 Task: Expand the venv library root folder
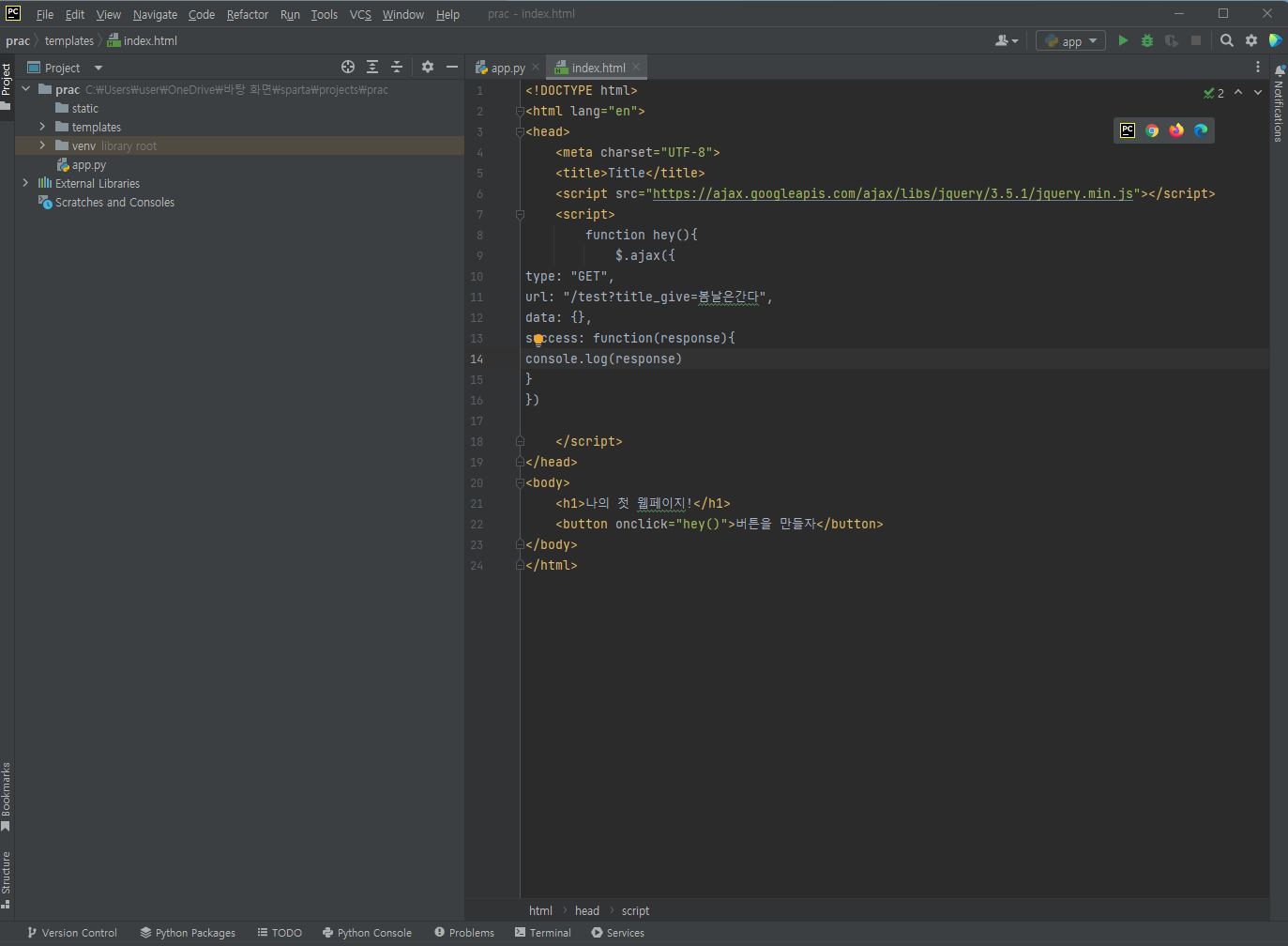coord(42,145)
